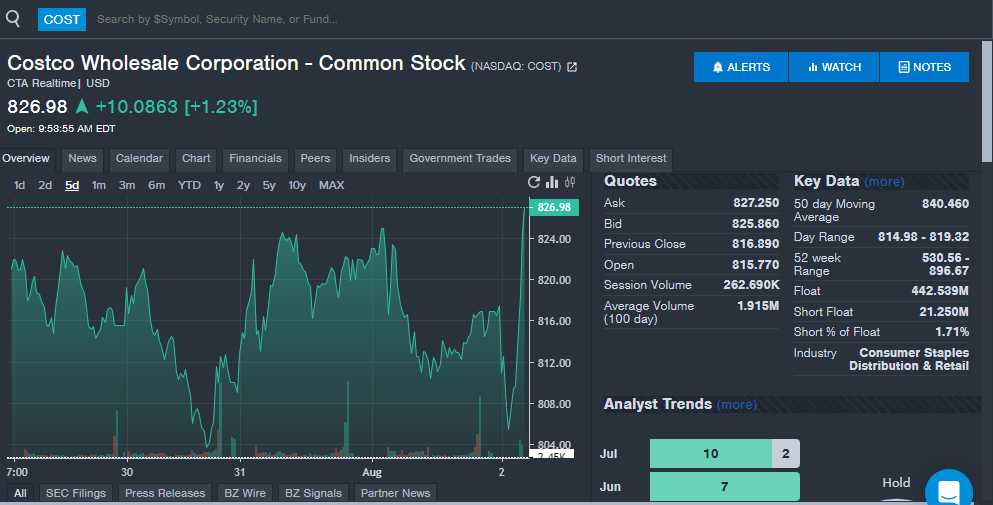Filter news by BZ Signals

tap(313, 494)
